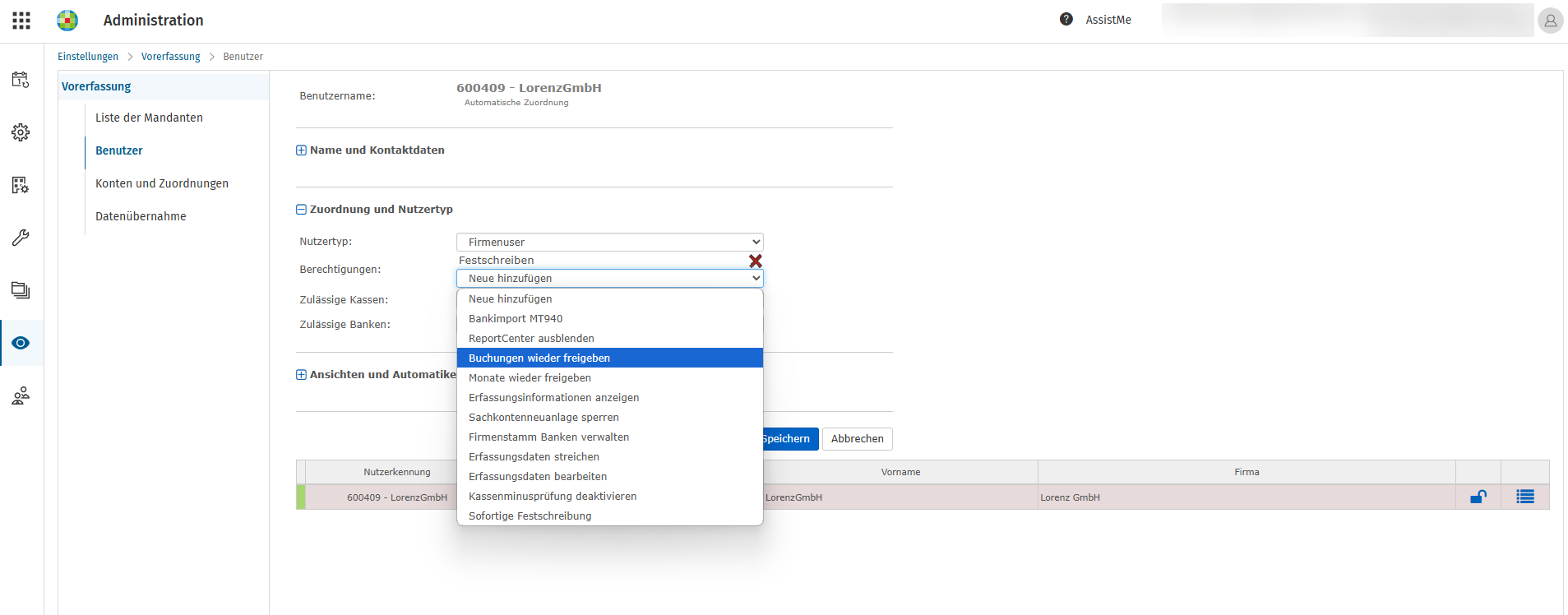Open the users group icon in the sidebar
The image size is (1568, 615).
[21, 395]
